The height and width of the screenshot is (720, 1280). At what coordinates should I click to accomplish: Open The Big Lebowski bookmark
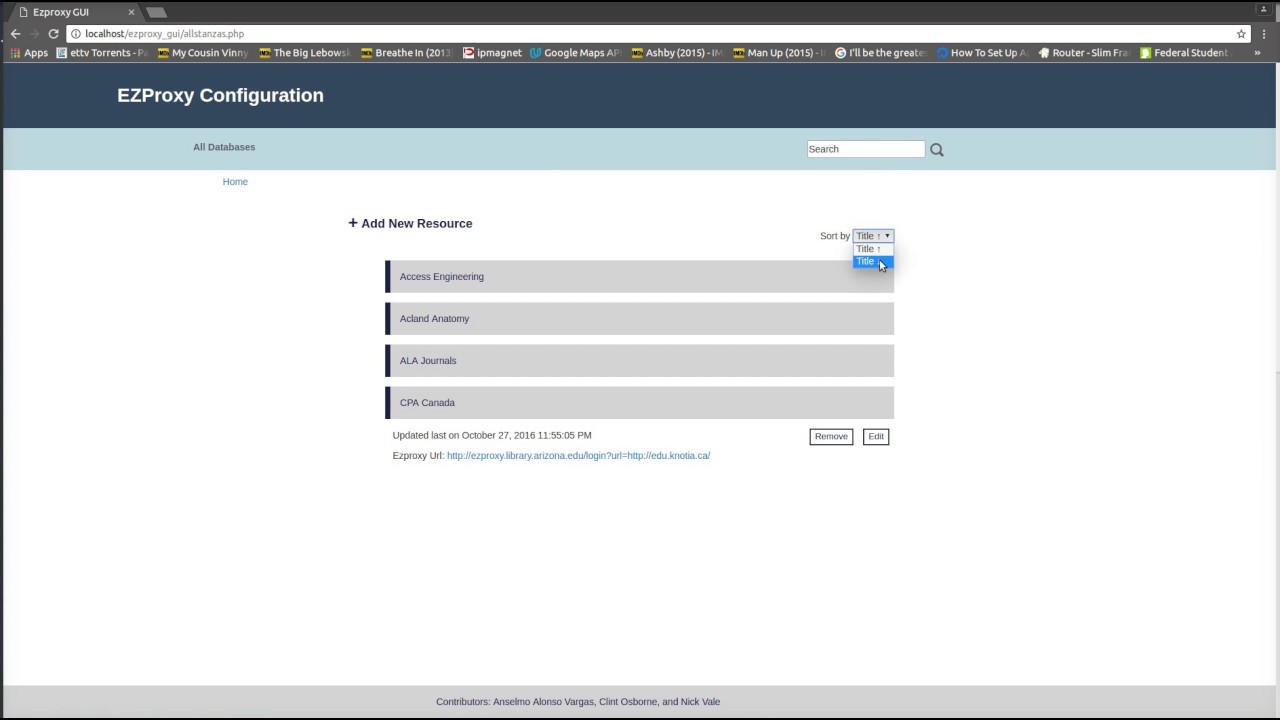(305, 53)
